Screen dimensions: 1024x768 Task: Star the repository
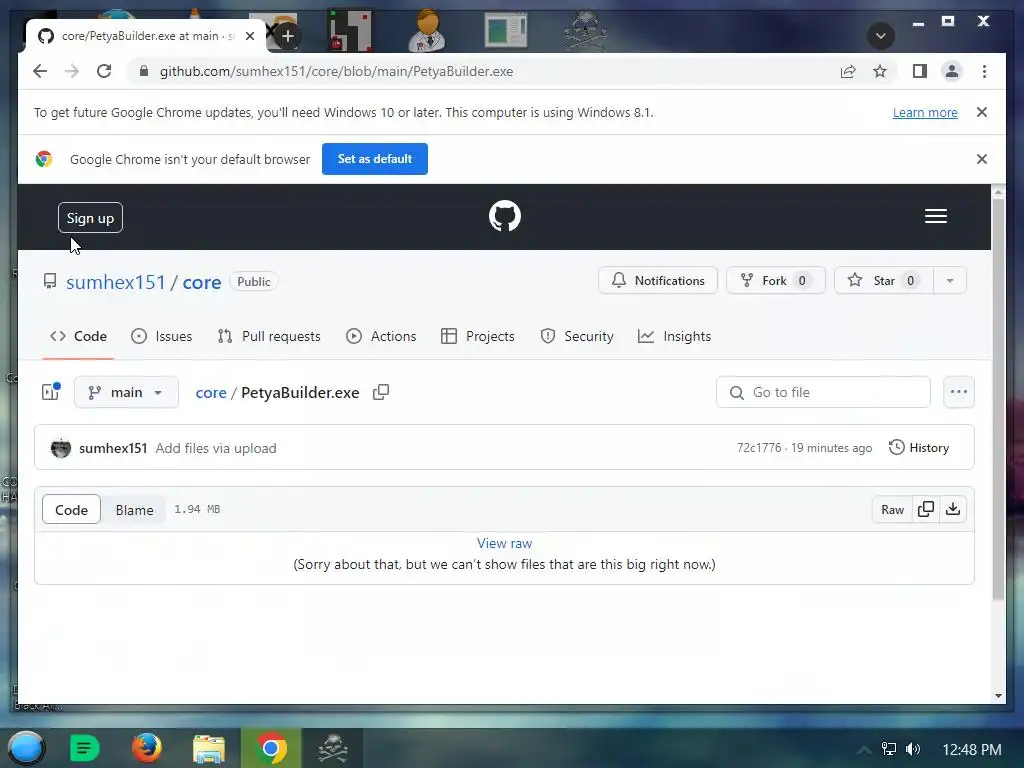(x=884, y=280)
